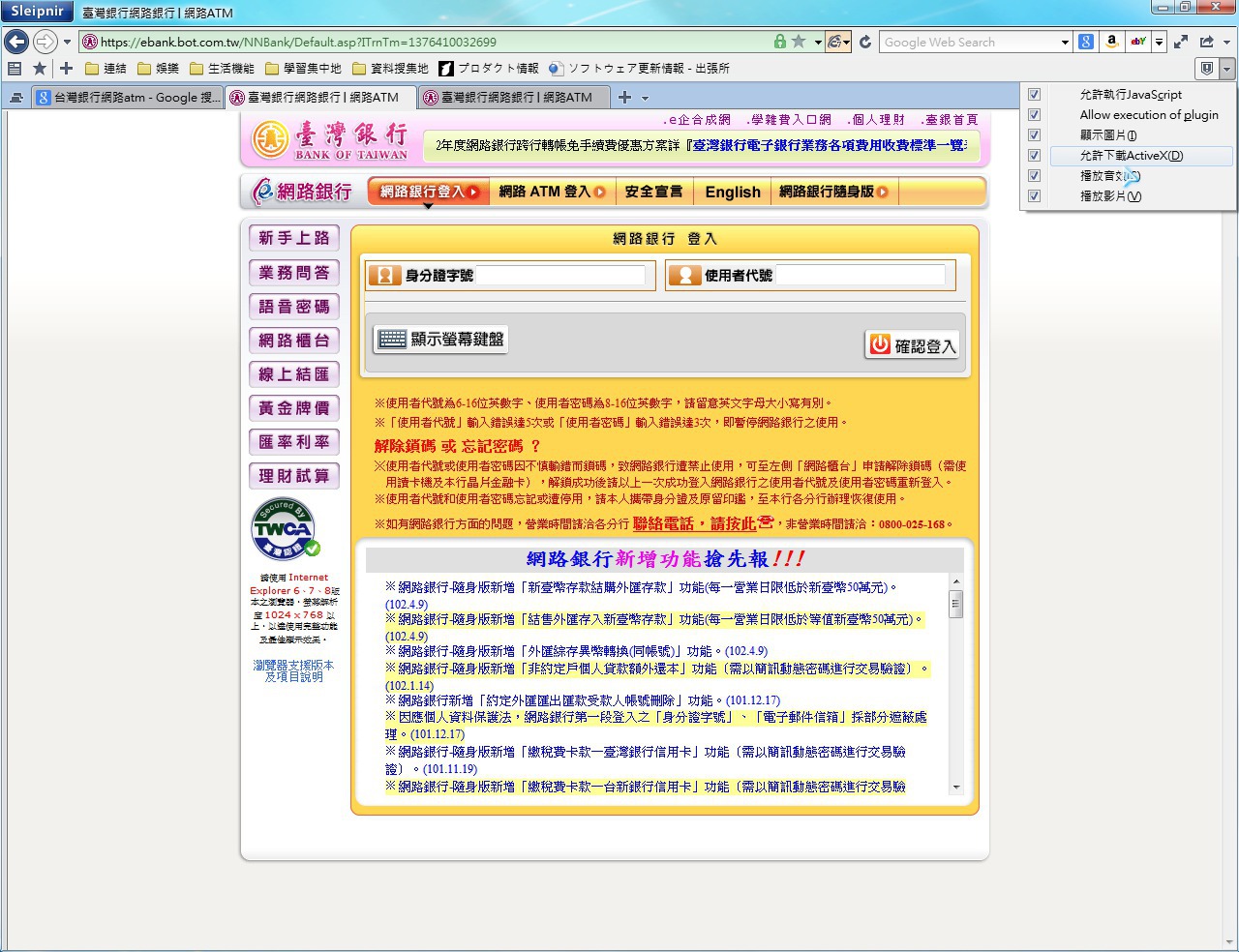Click the security shield toolbar icon
The height and width of the screenshot is (952, 1239).
click(1206, 68)
